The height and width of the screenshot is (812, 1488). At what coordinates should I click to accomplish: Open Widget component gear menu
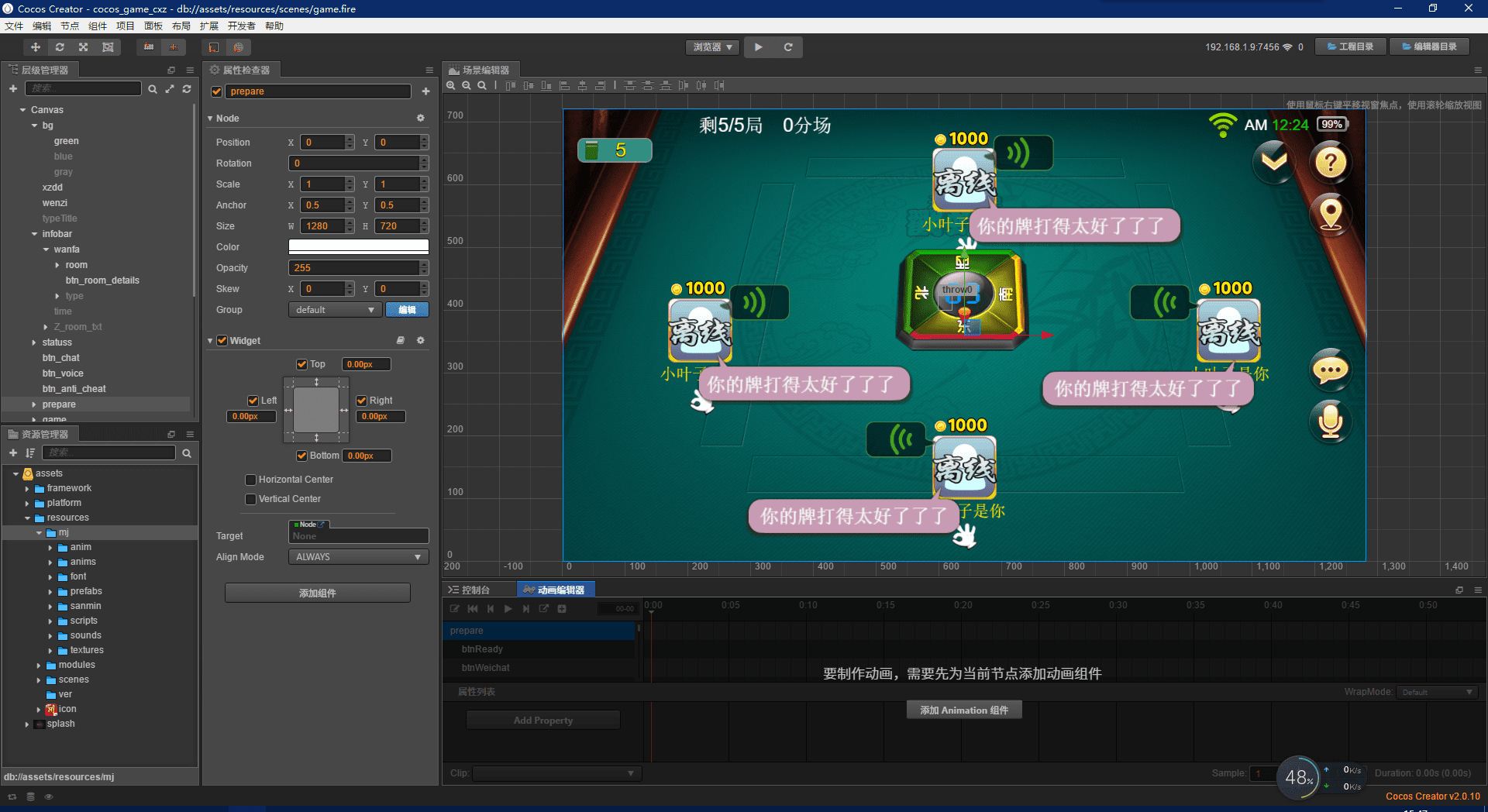click(421, 341)
